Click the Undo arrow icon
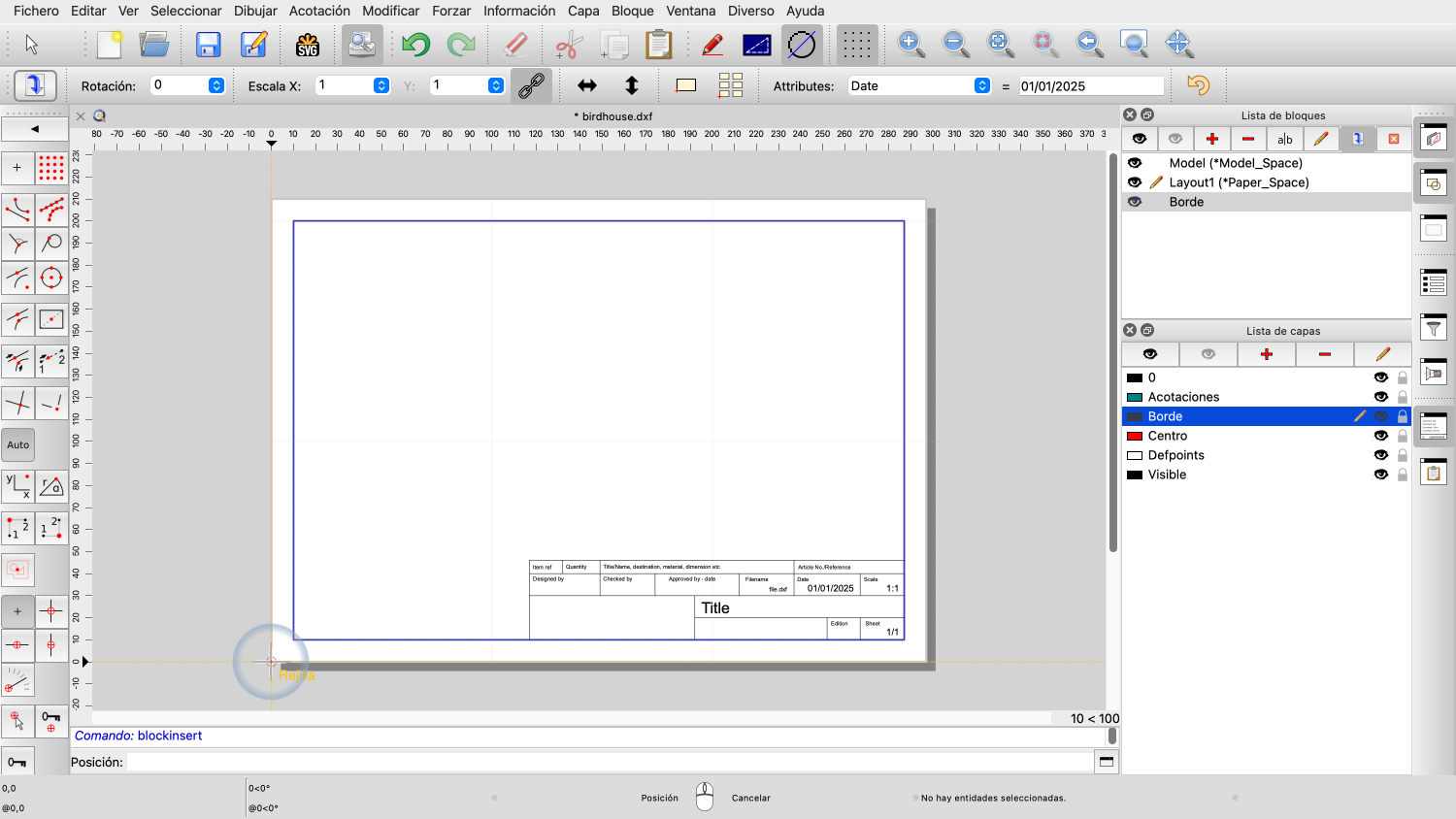Image resolution: width=1456 pixels, height=819 pixels. pos(415,45)
